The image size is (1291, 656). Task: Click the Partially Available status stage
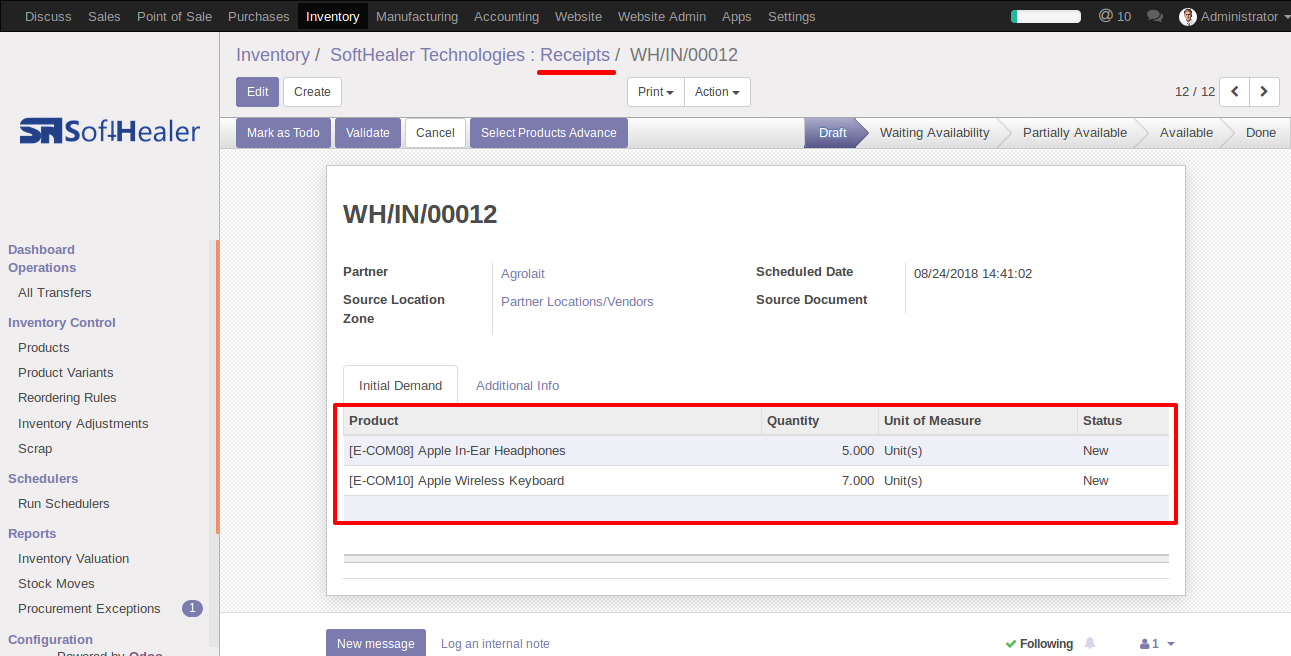point(1074,133)
